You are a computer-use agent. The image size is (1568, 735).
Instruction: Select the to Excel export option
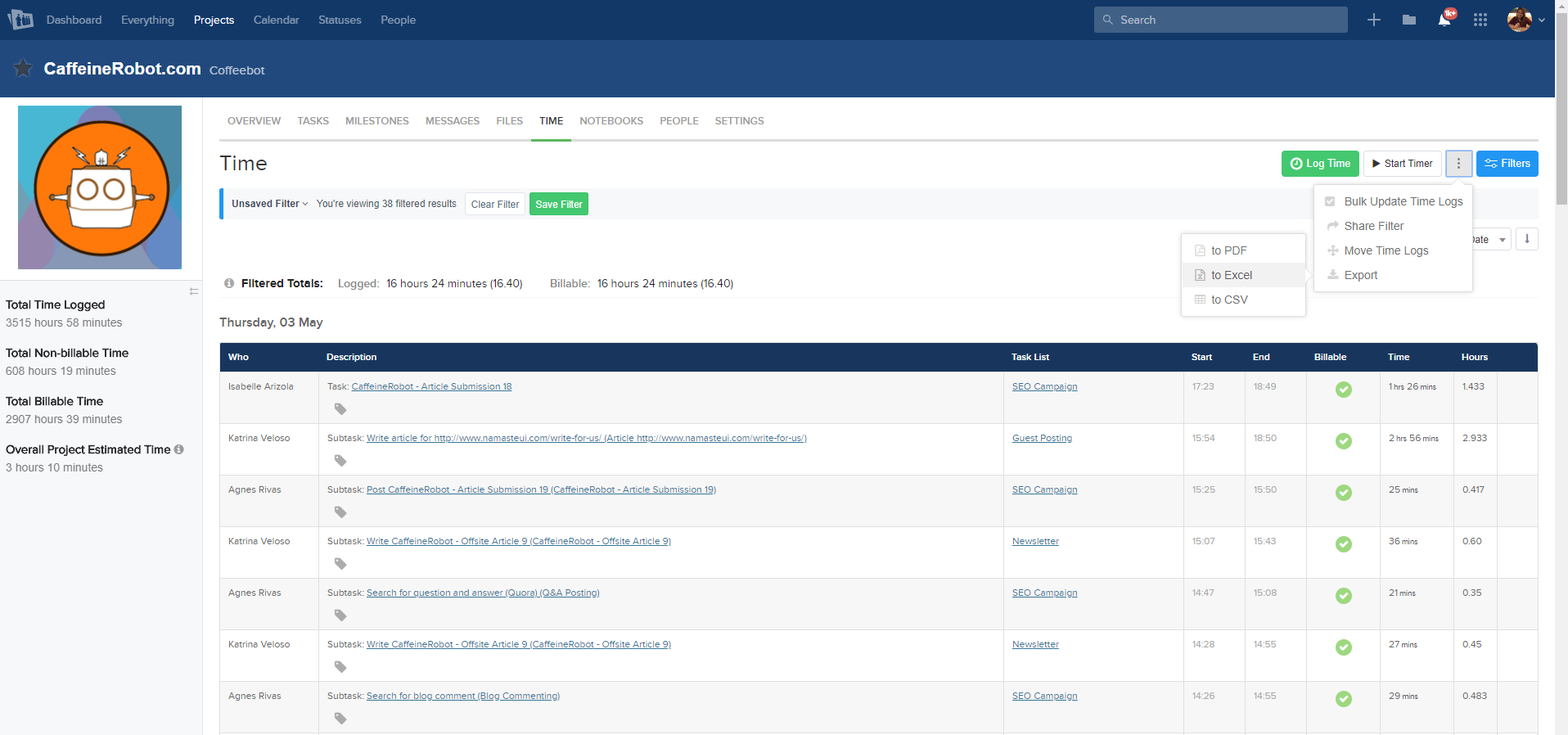tap(1232, 275)
